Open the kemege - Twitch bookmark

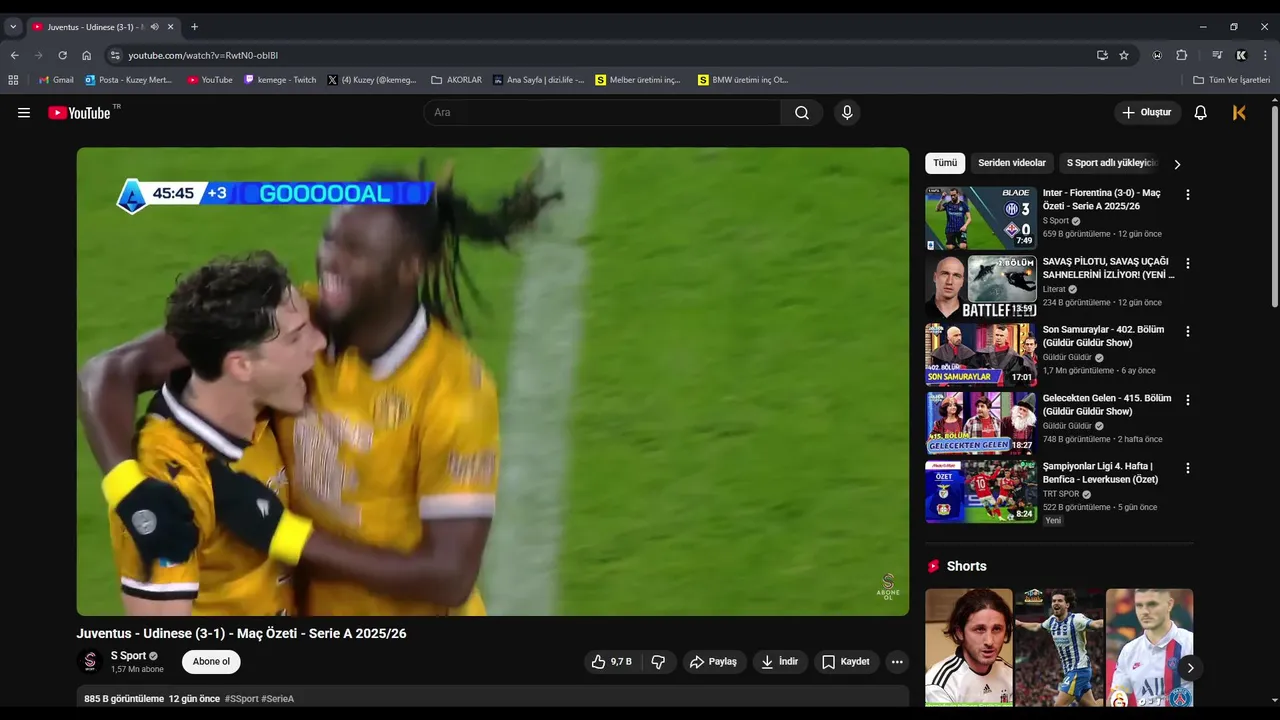coord(280,80)
